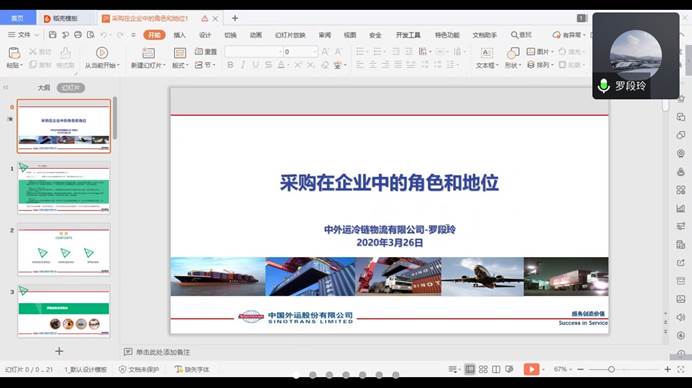Open the Slide Show (幻灯片放映) ribbon tab
The height and width of the screenshot is (388, 692).
(x=290, y=35)
